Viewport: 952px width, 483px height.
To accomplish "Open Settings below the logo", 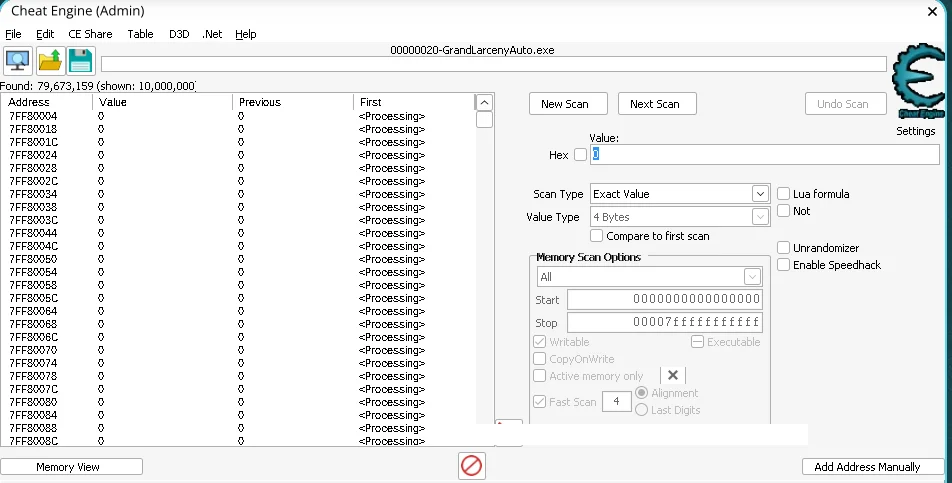I will [x=916, y=131].
